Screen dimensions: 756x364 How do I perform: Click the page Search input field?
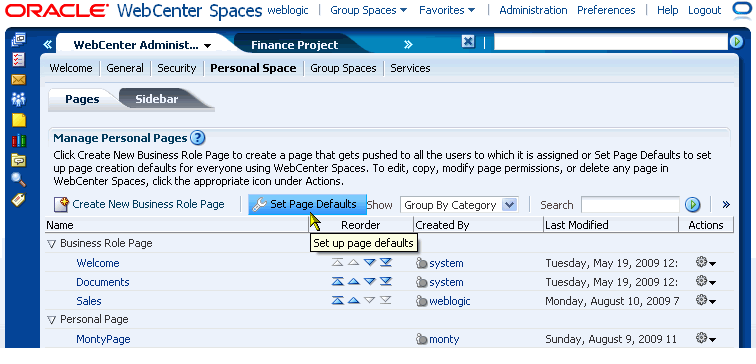click(630, 205)
